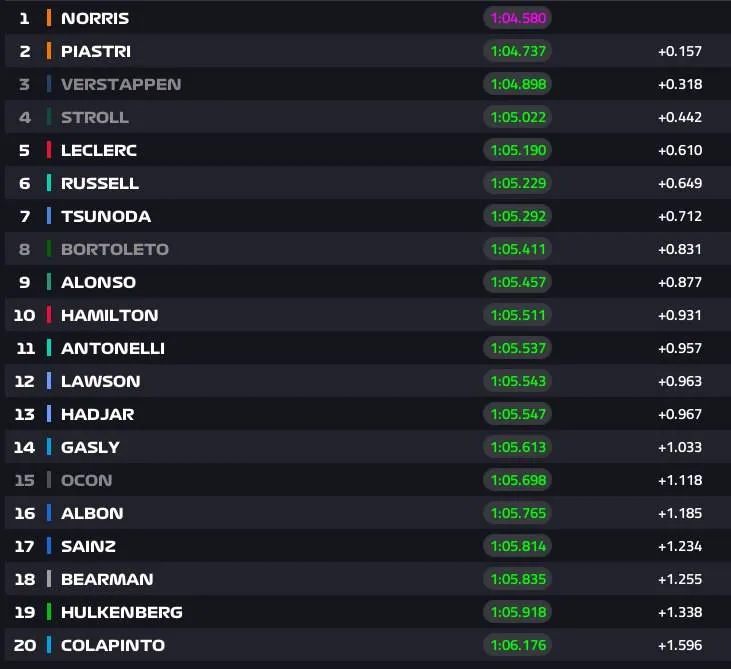
Task: Click Sainz's 1:05.814 lap time badge
Action: [x=517, y=546]
